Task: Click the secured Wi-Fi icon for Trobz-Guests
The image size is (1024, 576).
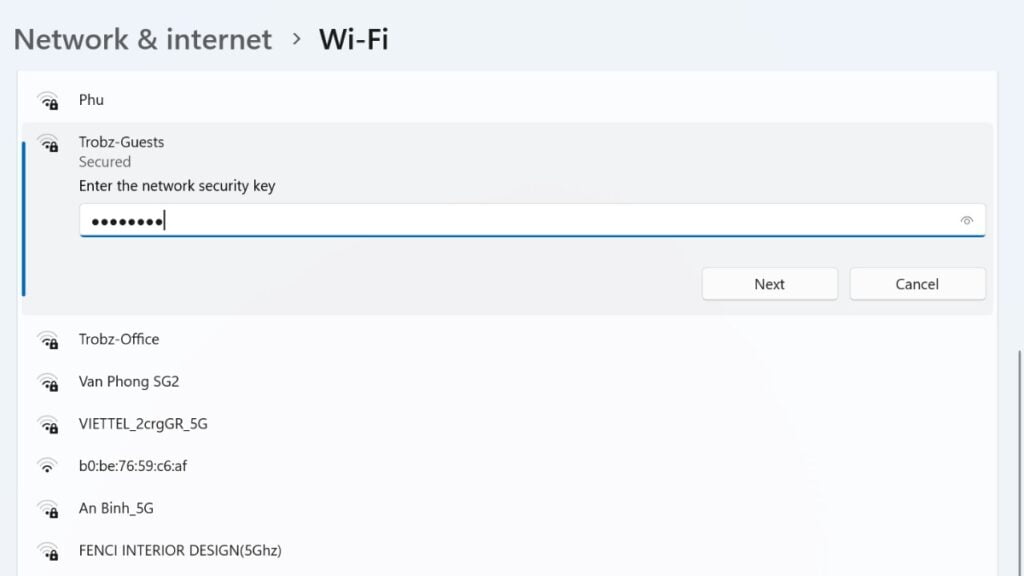Action: pos(48,143)
